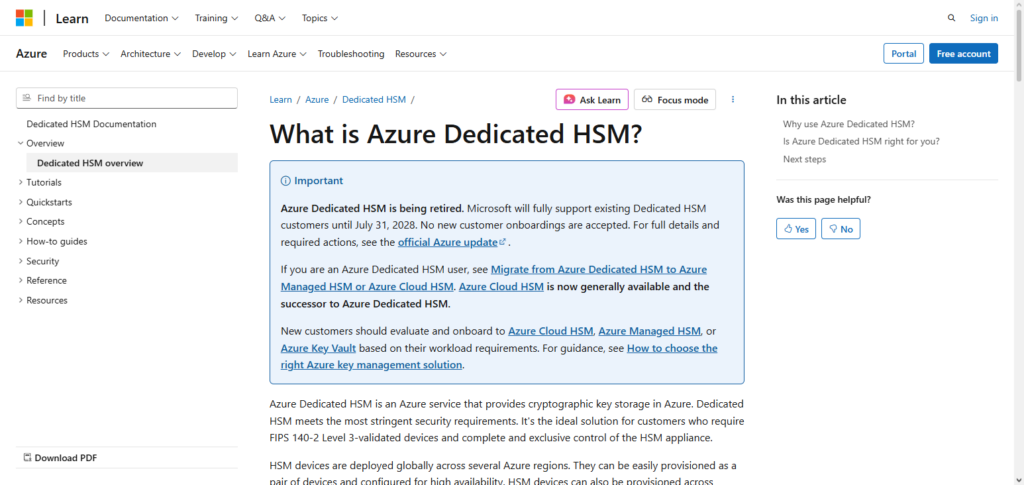Go to the Learn home link in header
The width and height of the screenshot is (1024, 485).
(72, 18)
